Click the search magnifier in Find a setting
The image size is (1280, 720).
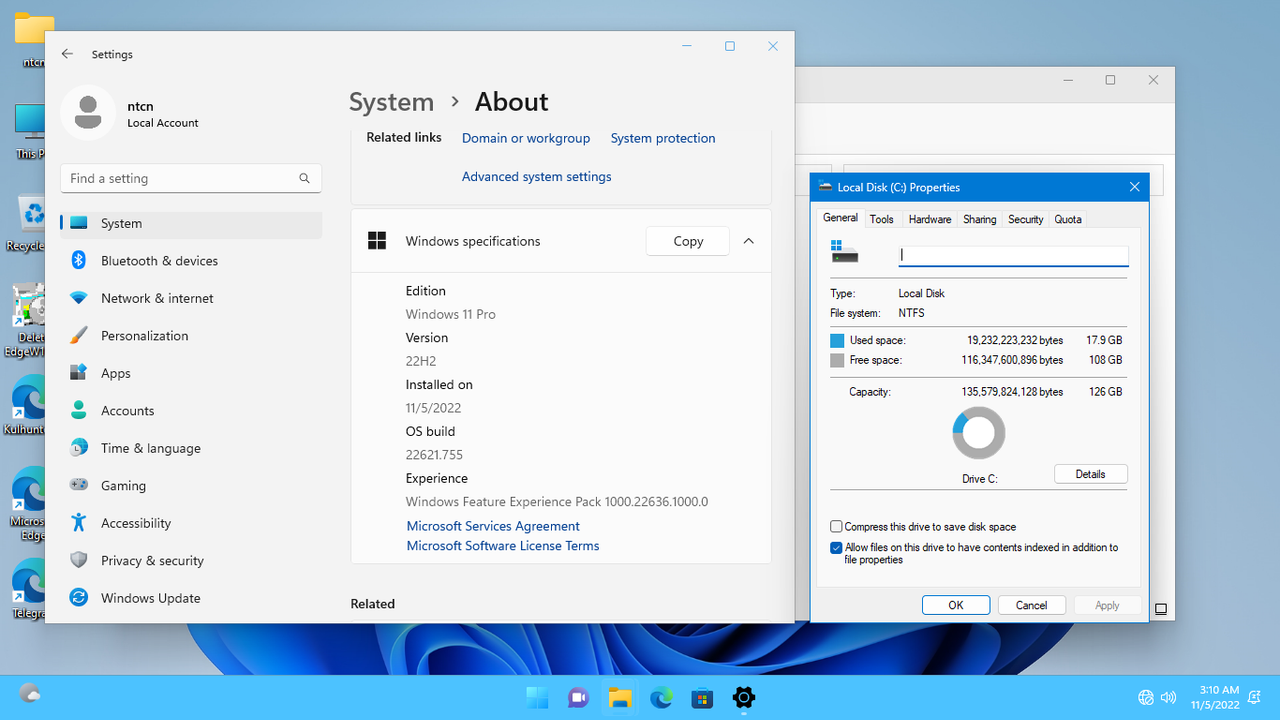click(x=304, y=178)
